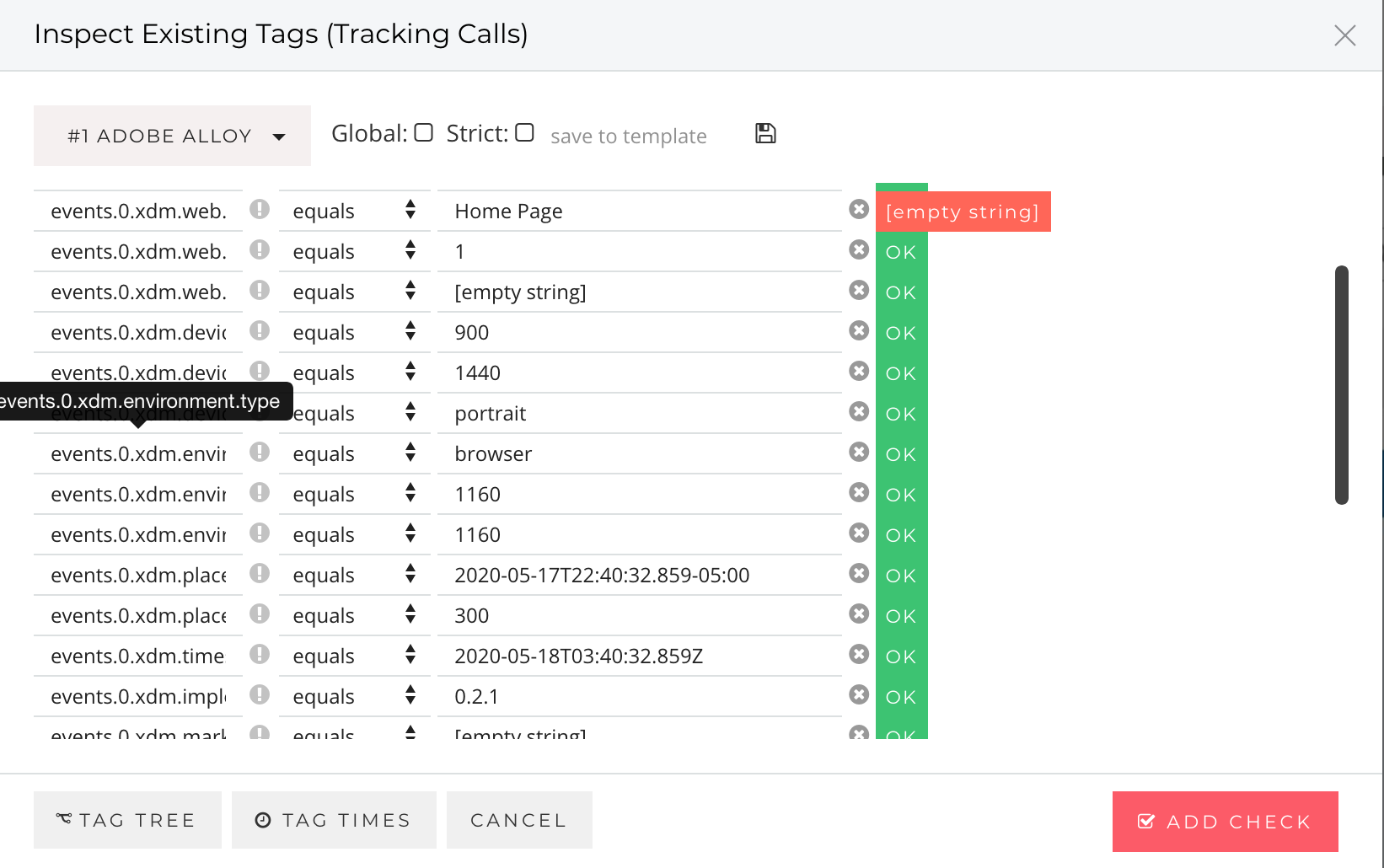Screen dimensions: 1384x868
Task: Click info icon on 2020-05-18T03:40:32.859Z row
Action: pyautogui.click(x=260, y=654)
